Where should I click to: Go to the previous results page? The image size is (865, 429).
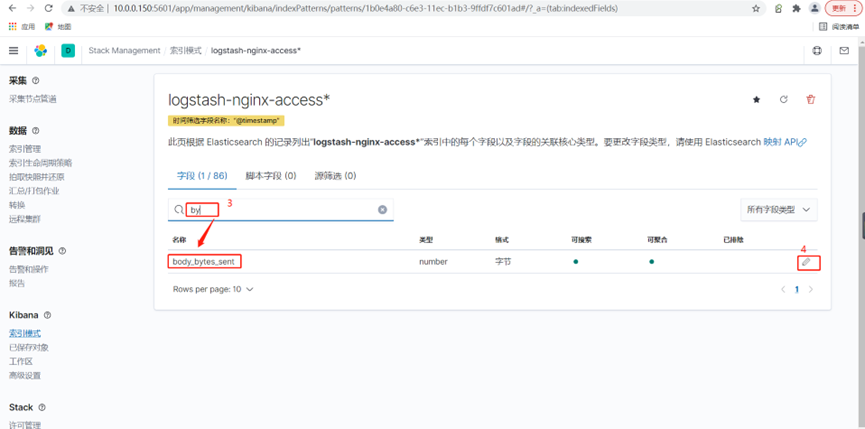pos(783,289)
